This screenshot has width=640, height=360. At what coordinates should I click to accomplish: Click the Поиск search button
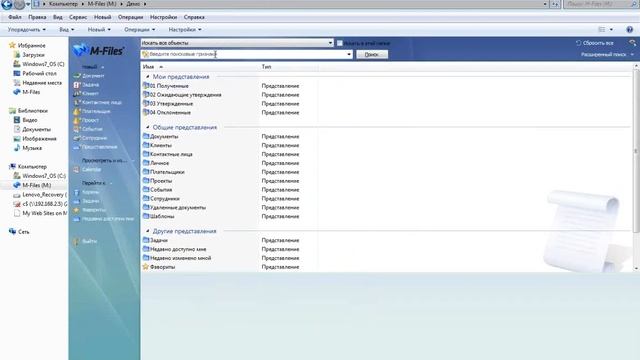(x=372, y=54)
